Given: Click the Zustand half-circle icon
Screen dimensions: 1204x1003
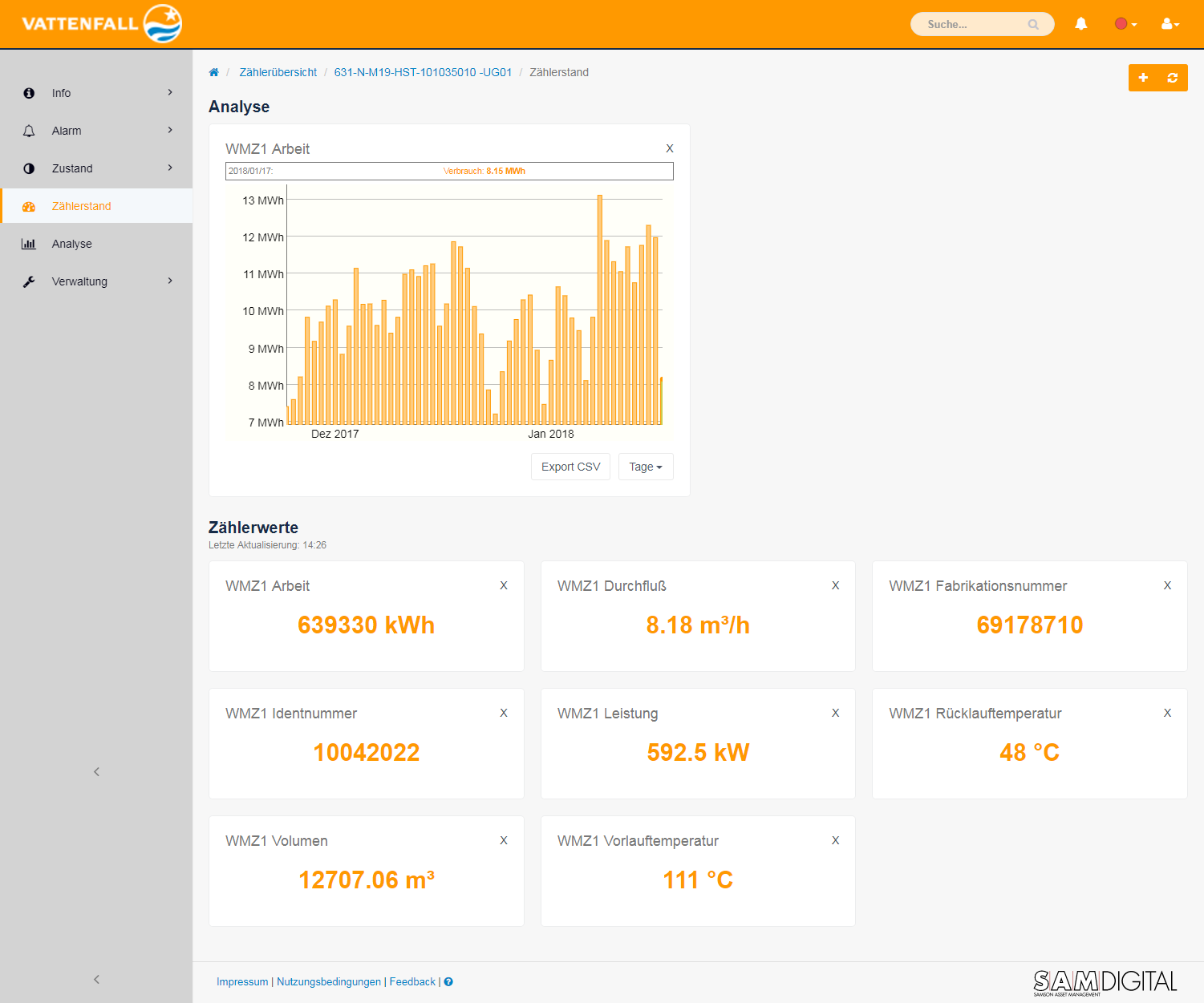Looking at the screenshot, I should pyautogui.click(x=29, y=168).
